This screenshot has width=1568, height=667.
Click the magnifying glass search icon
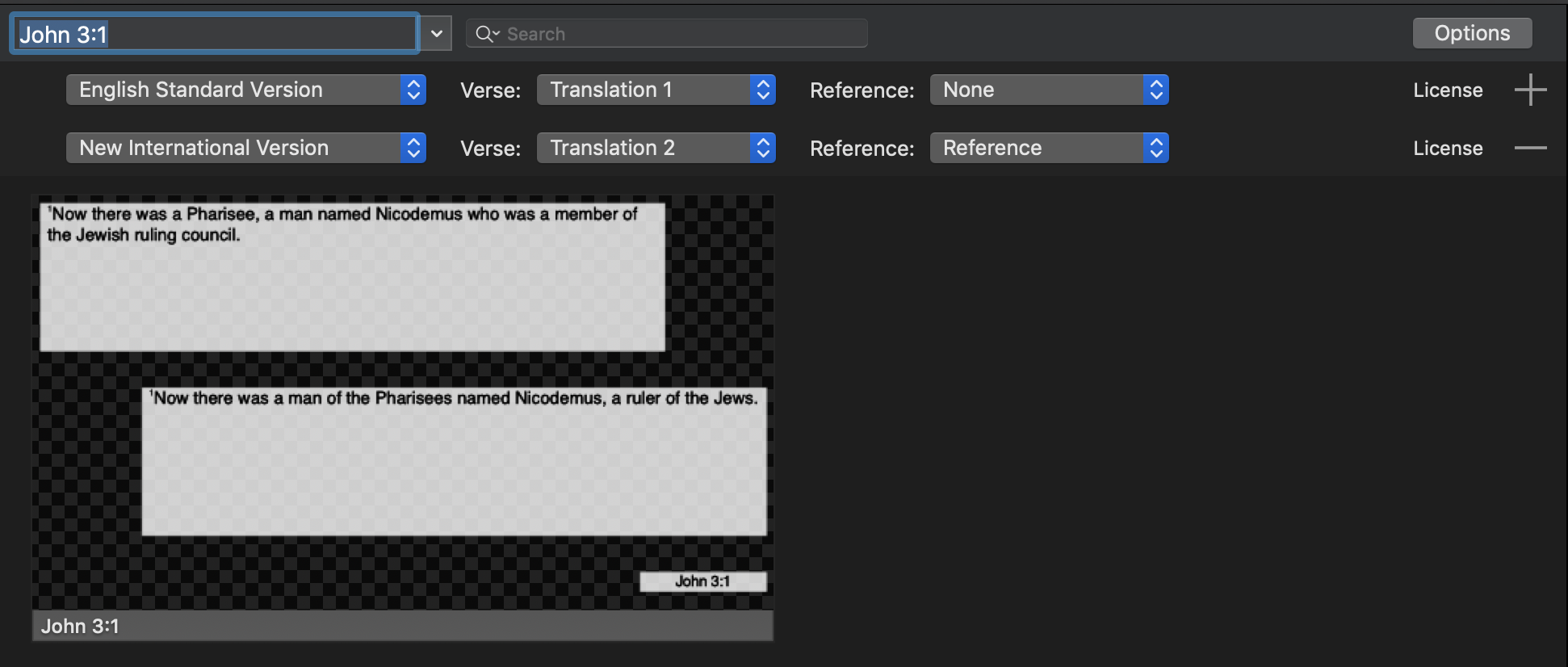(486, 34)
